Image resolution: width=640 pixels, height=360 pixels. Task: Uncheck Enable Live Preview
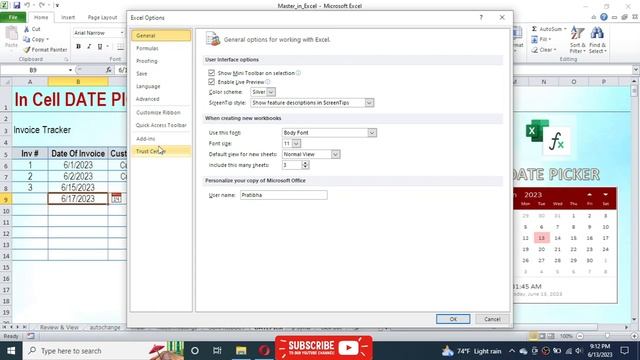click(x=211, y=82)
